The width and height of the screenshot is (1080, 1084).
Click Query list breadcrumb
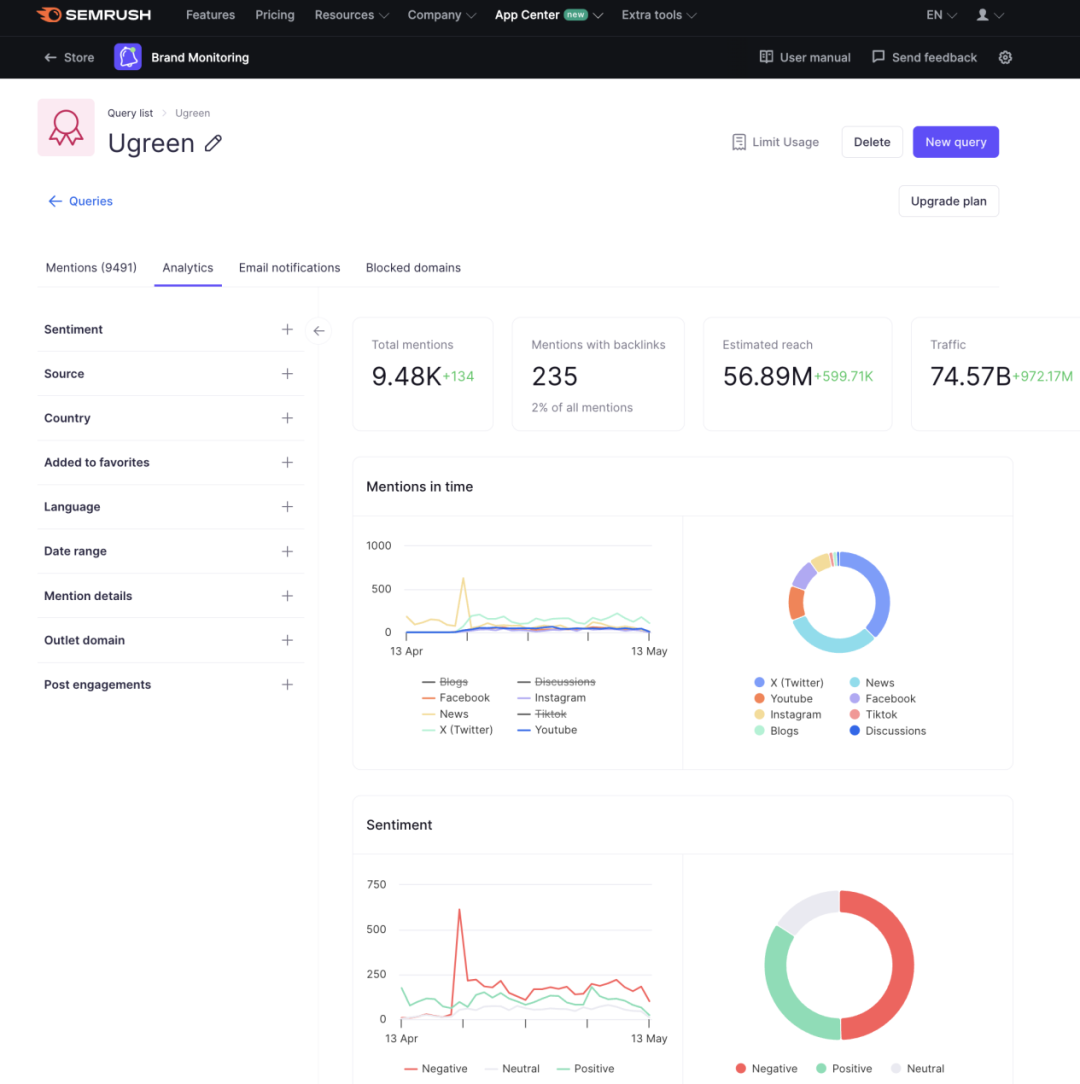coord(130,113)
